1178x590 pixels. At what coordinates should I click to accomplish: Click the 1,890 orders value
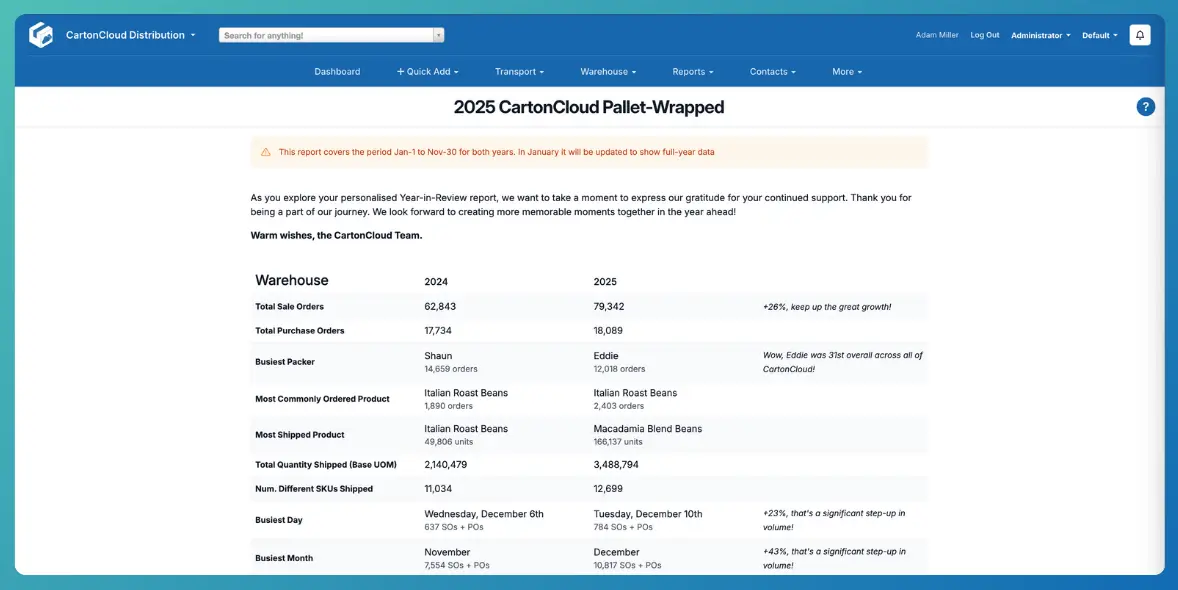tap(449, 406)
